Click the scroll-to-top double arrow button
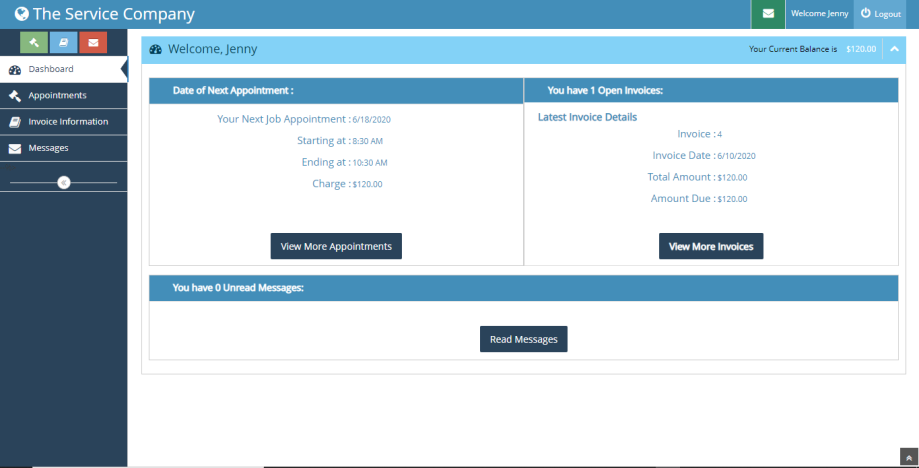 coord(908,457)
